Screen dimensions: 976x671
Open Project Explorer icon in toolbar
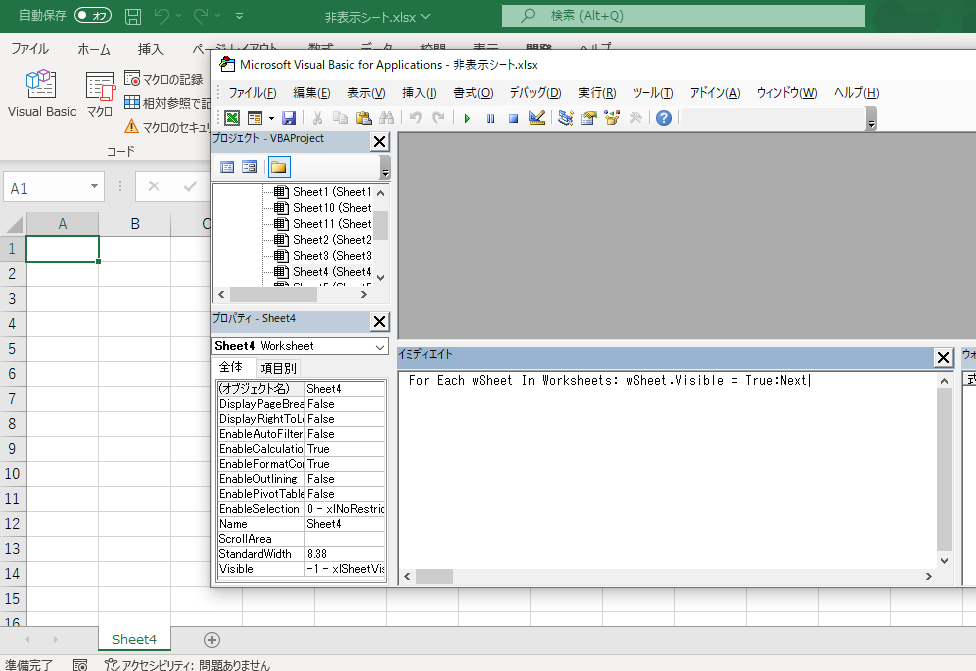(x=565, y=118)
